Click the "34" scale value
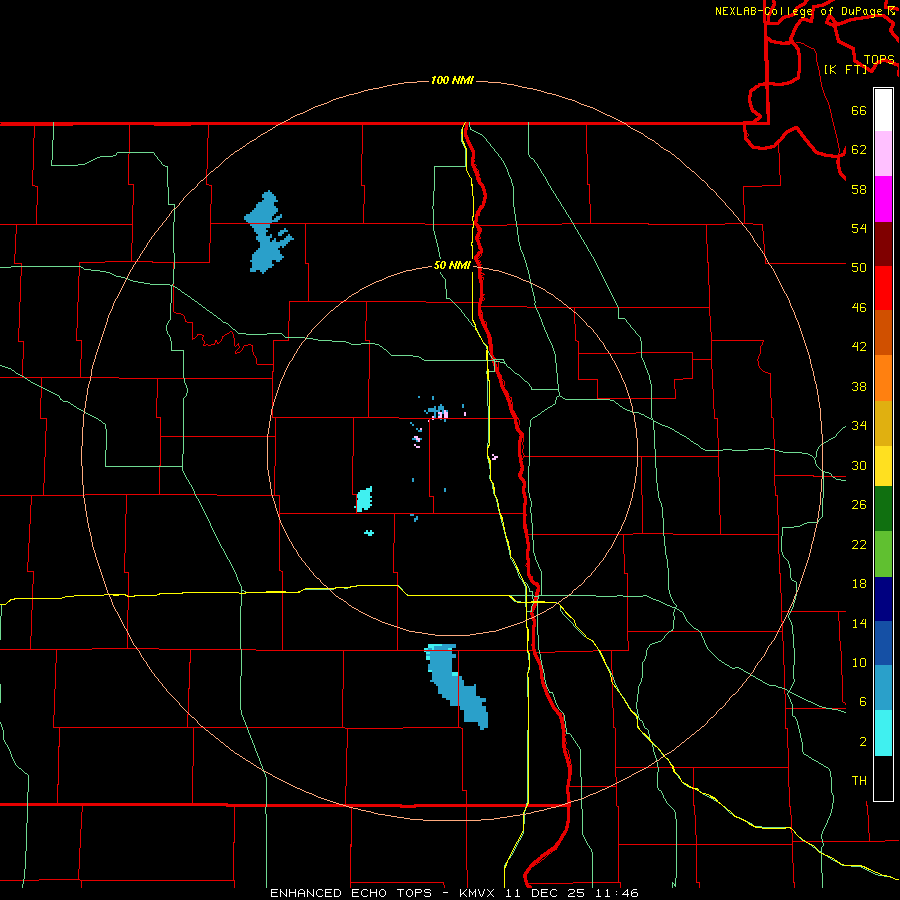 859,425
